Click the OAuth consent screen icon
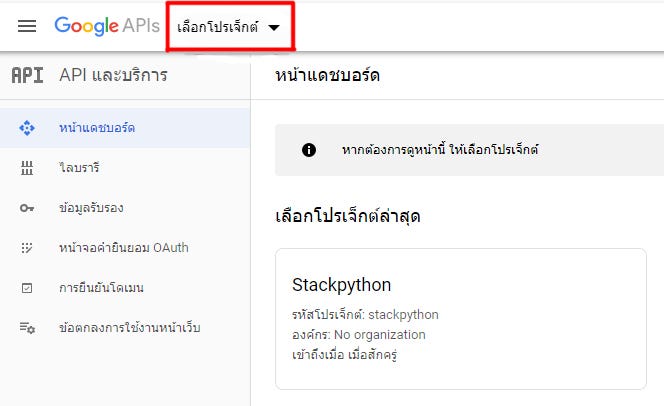The height and width of the screenshot is (406, 664). click(27, 248)
